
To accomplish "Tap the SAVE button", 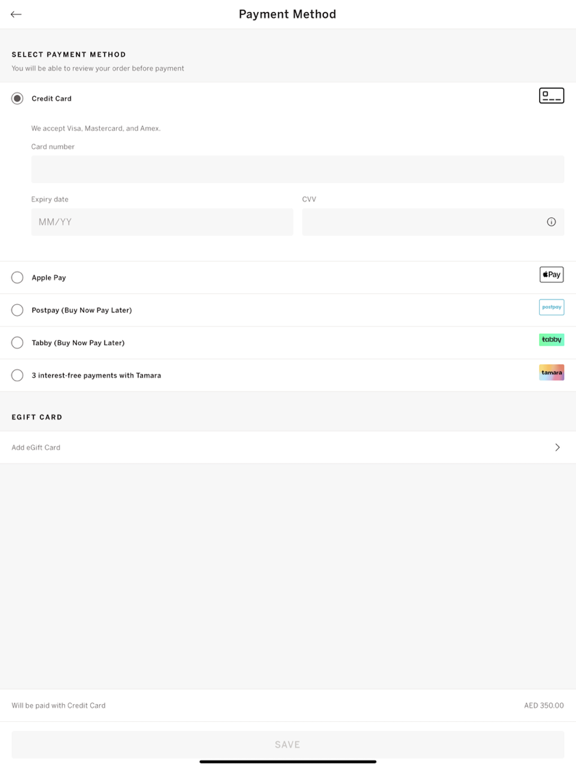I will (288, 744).
